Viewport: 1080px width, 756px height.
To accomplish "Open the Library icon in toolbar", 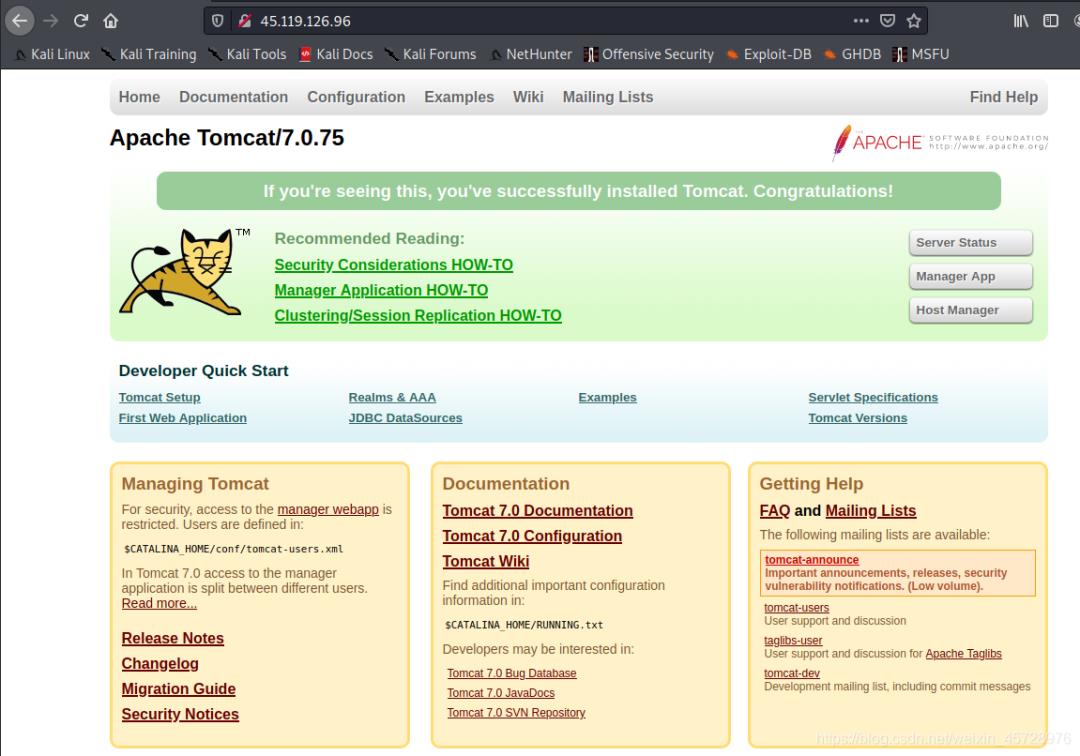I will tap(1021, 21).
